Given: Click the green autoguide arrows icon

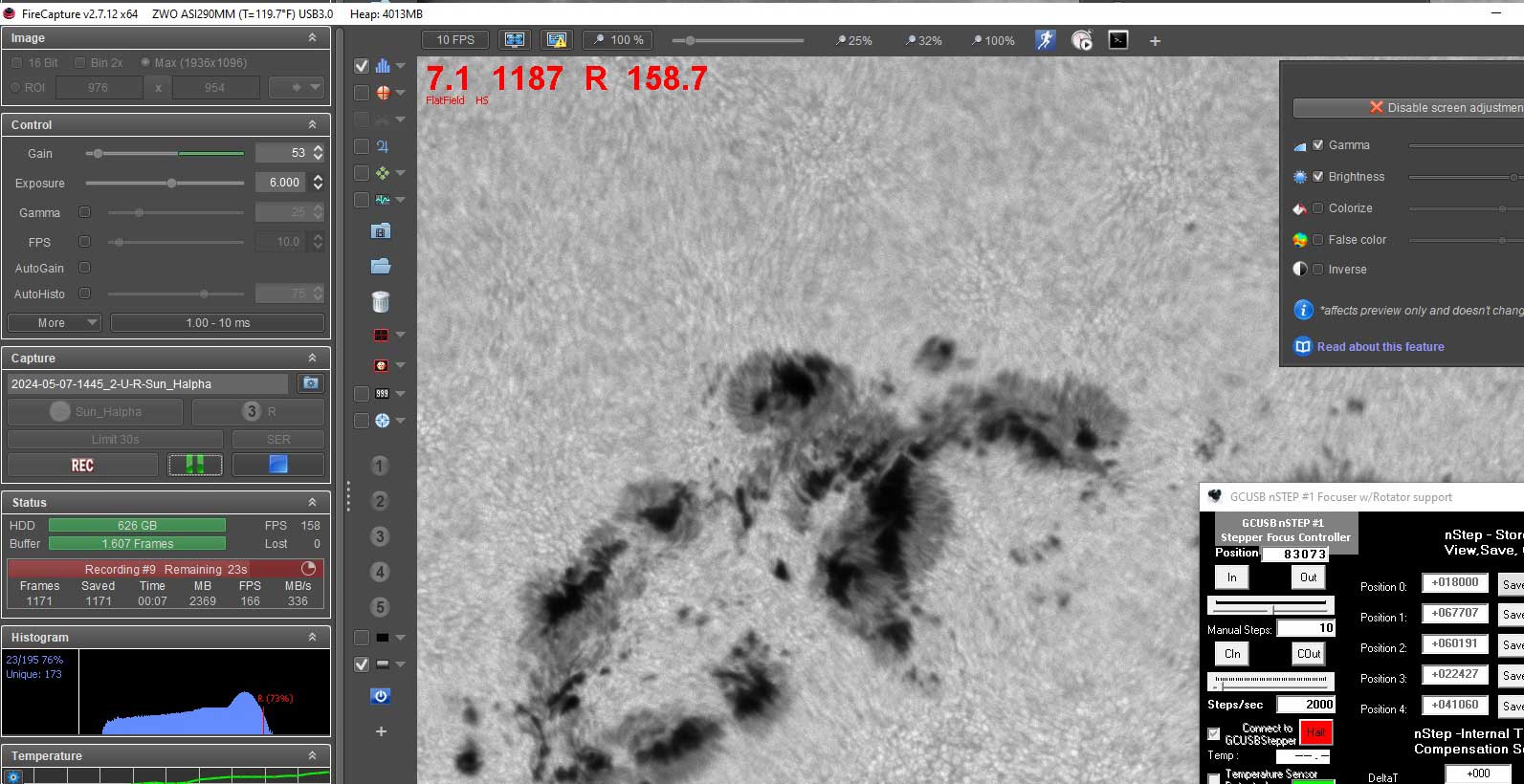Looking at the screenshot, I should pyautogui.click(x=383, y=173).
